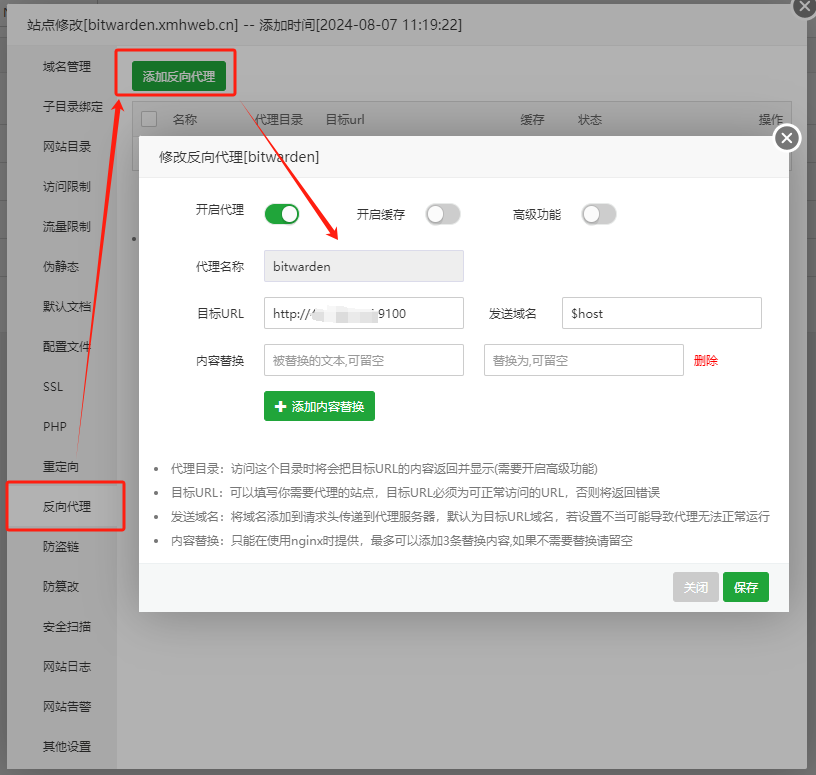Click the 替换为 input field
Viewport: 816px width, 775px height.
[583, 360]
